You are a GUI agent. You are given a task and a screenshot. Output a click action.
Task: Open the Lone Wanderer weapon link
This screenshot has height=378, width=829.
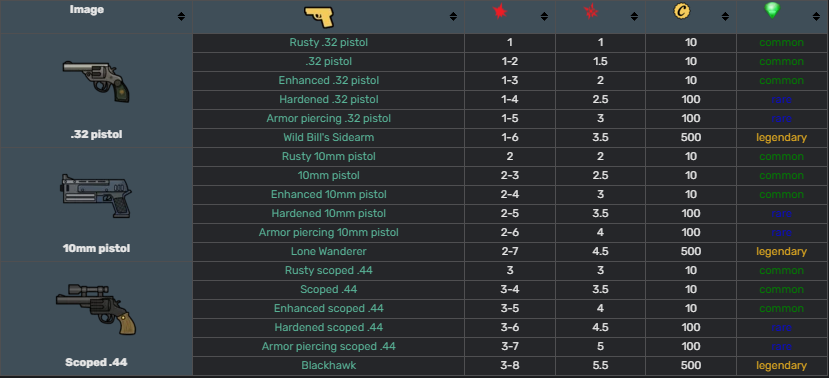(328, 252)
